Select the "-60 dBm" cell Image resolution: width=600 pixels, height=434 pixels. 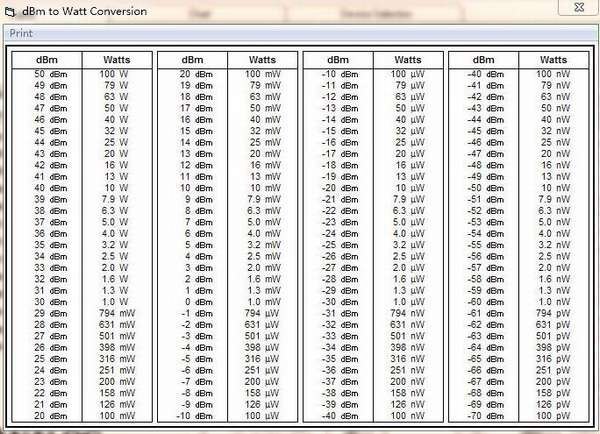coord(486,302)
